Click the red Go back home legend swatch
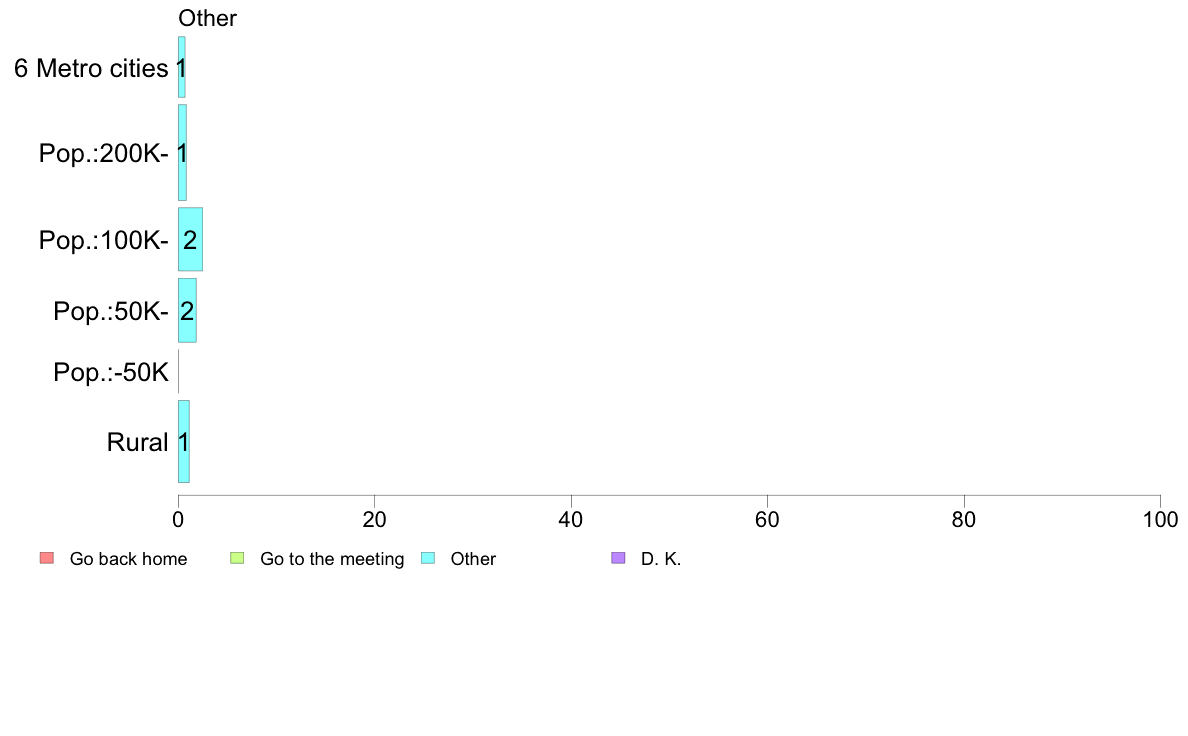 click(x=47, y=559)
